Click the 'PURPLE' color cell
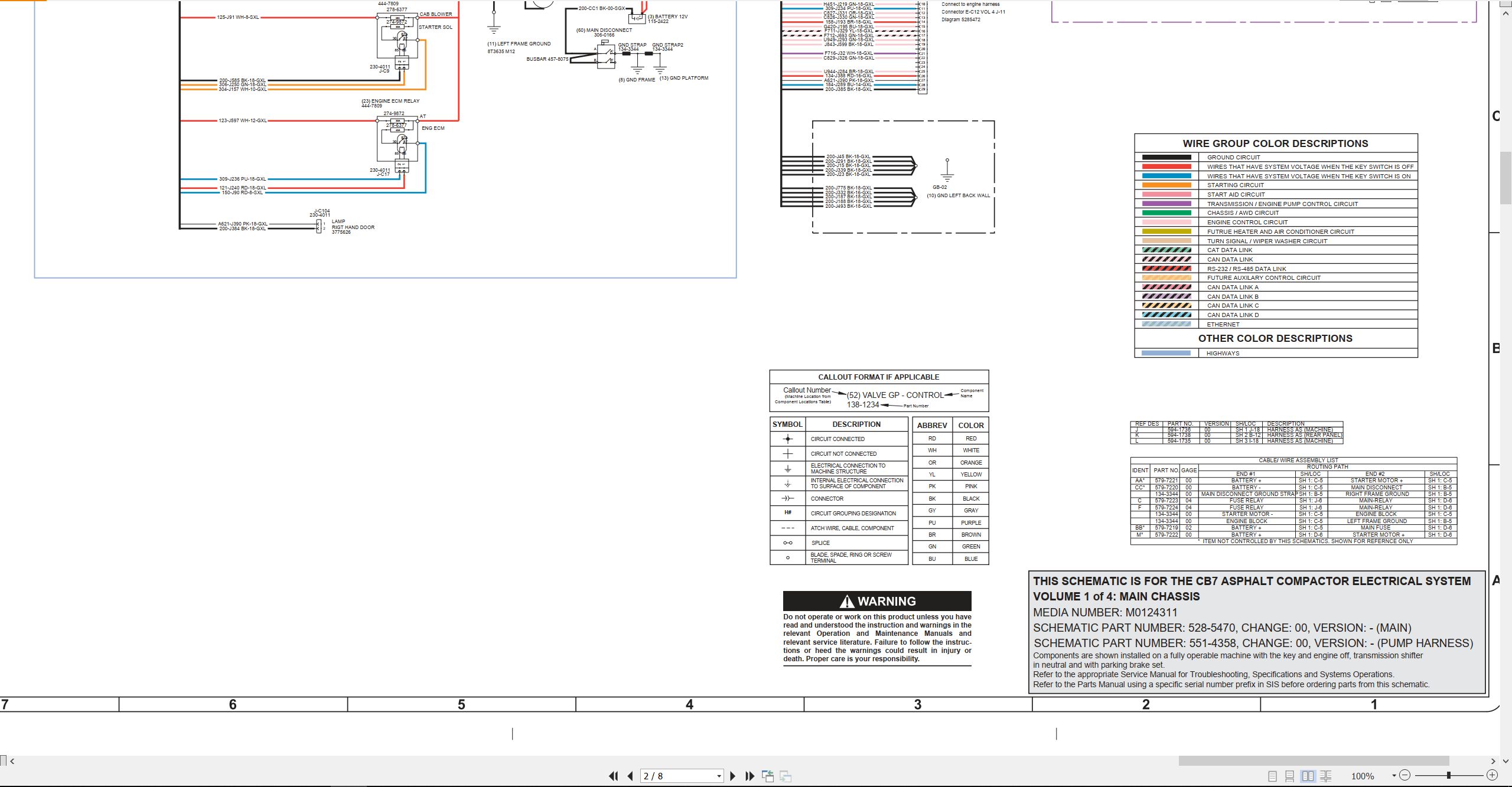The image size is (1512, 787). [971, 523]
